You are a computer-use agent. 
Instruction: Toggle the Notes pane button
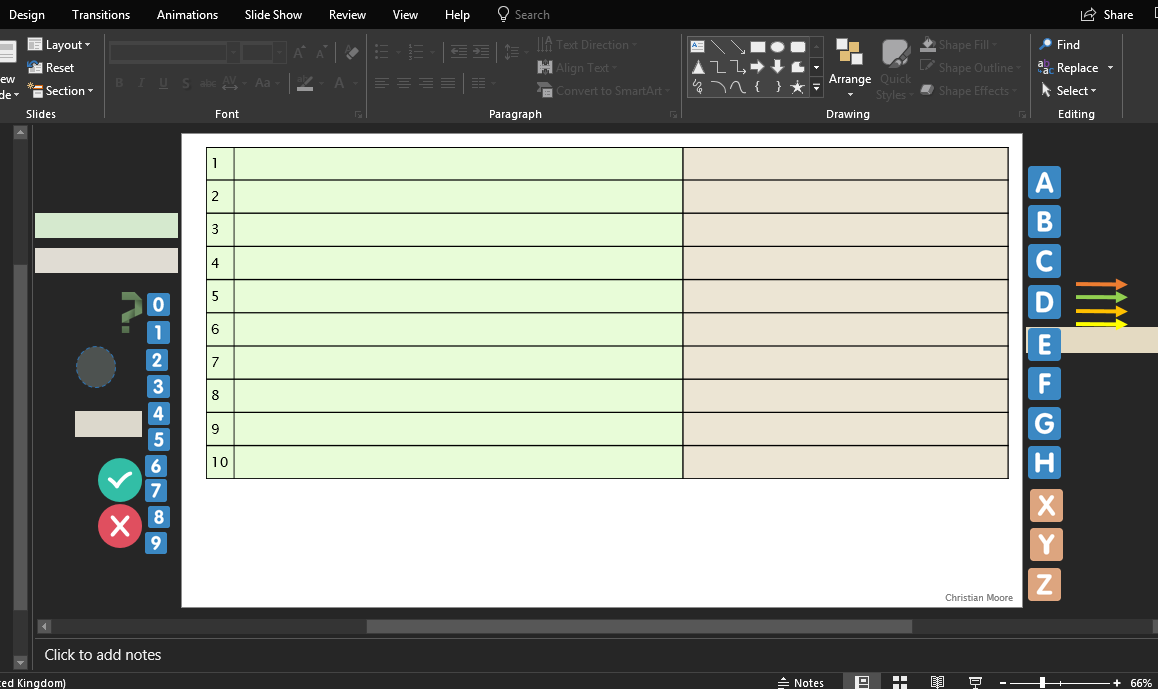click(x=801, y=682)
